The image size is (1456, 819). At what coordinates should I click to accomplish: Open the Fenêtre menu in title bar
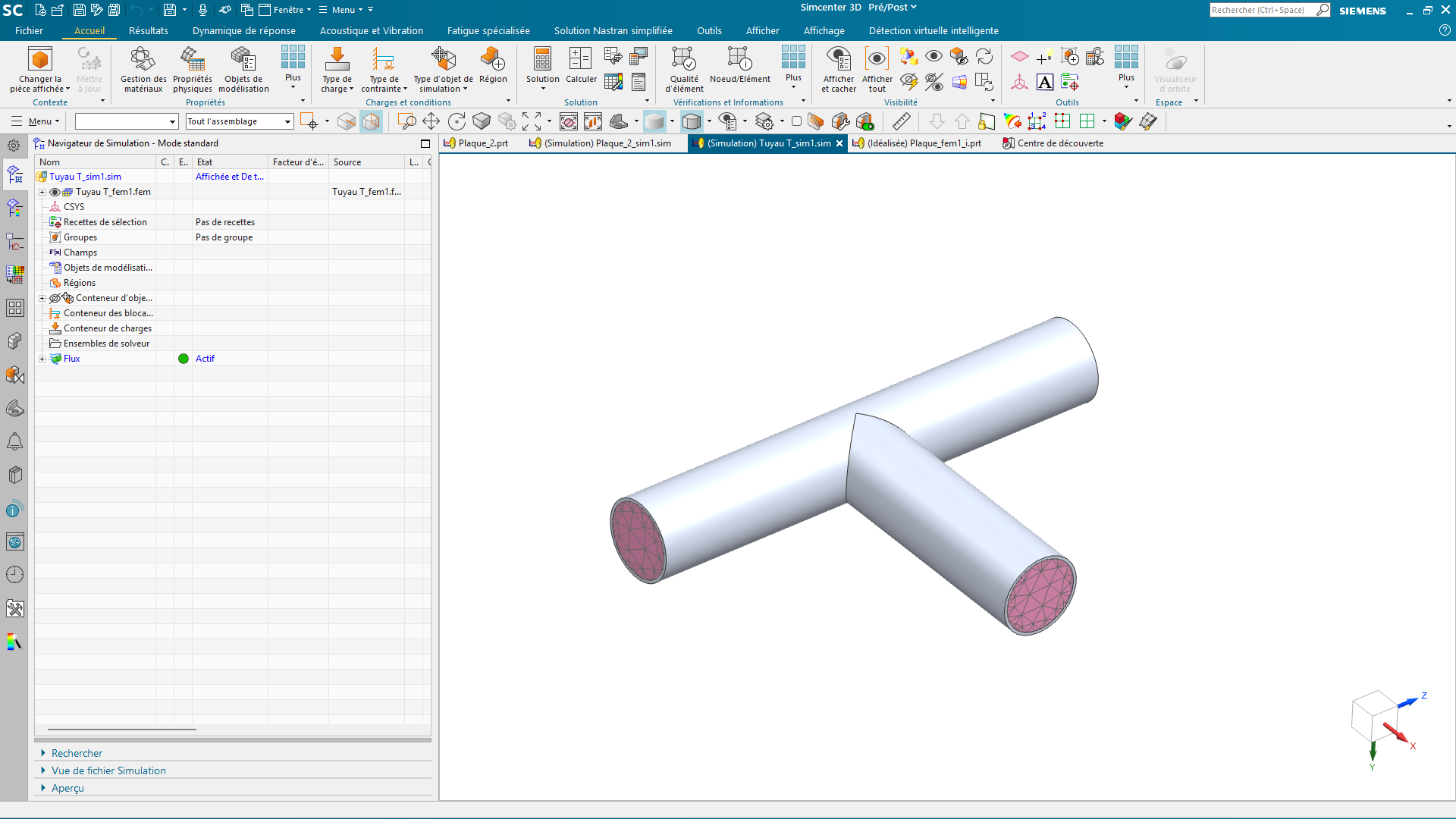285,10
